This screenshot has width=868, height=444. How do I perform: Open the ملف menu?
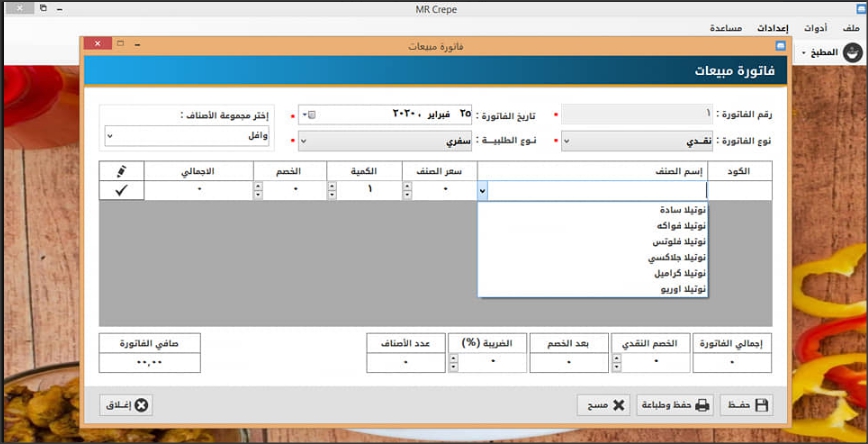[x=851, y=28]
